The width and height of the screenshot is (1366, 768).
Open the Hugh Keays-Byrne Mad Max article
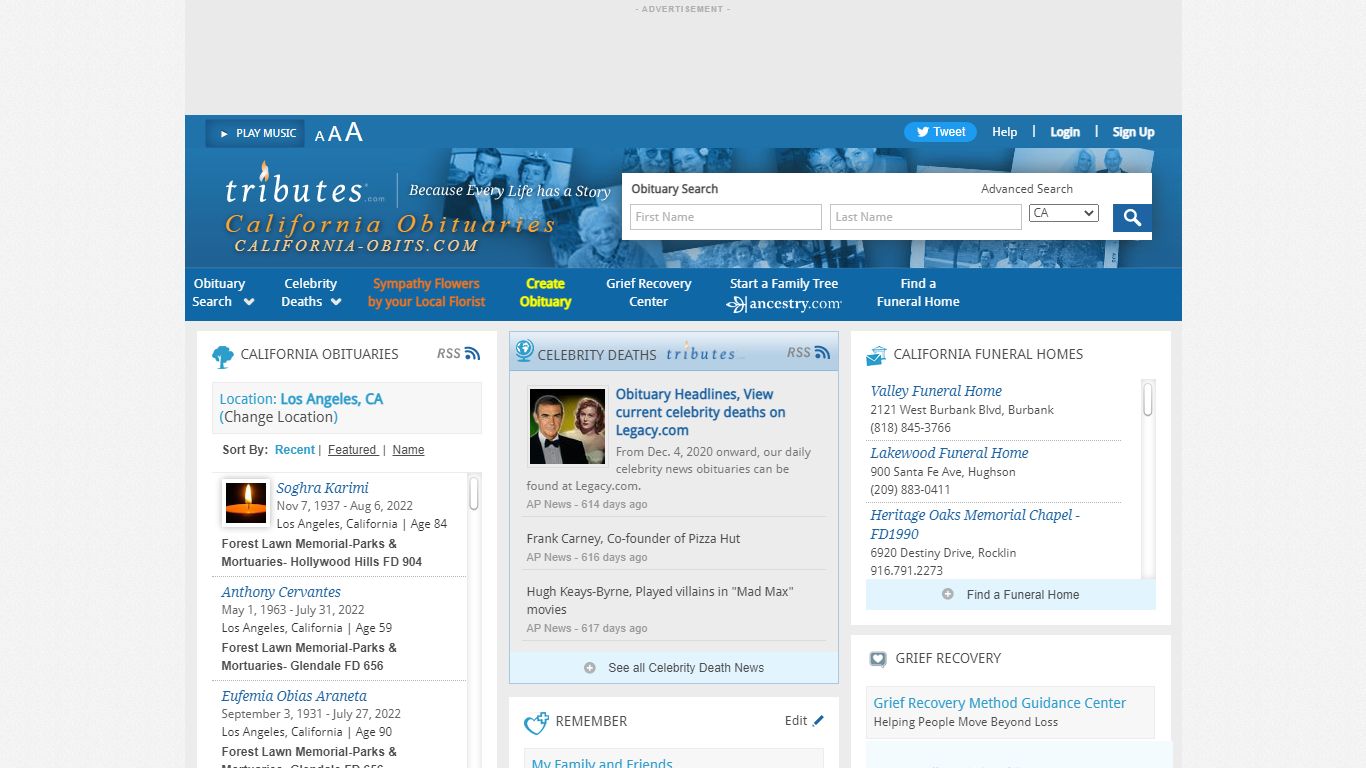pos(660,600)
